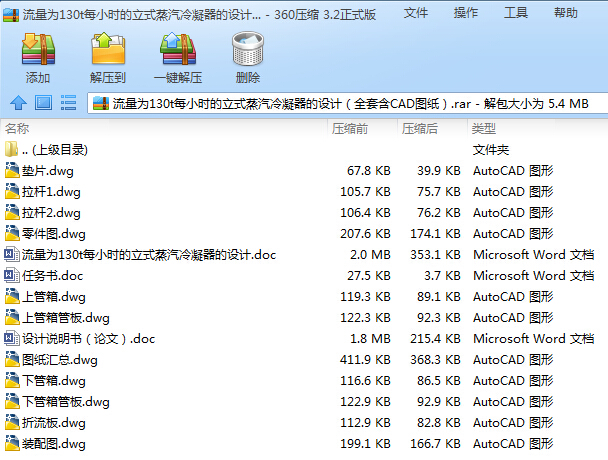Viewport: 608px width, 460px height.
Task: Click the file icon of 拉杆2.dwg
Action: (12, 212)
